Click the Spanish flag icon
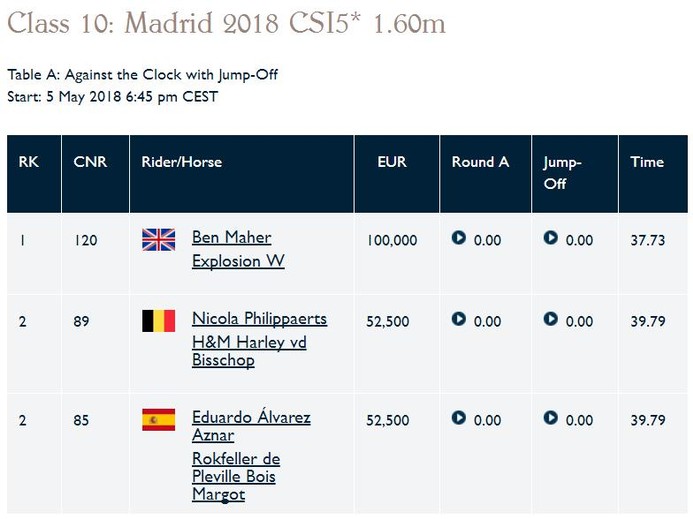This screenshot has width=693, height=519. pos(159,420)
